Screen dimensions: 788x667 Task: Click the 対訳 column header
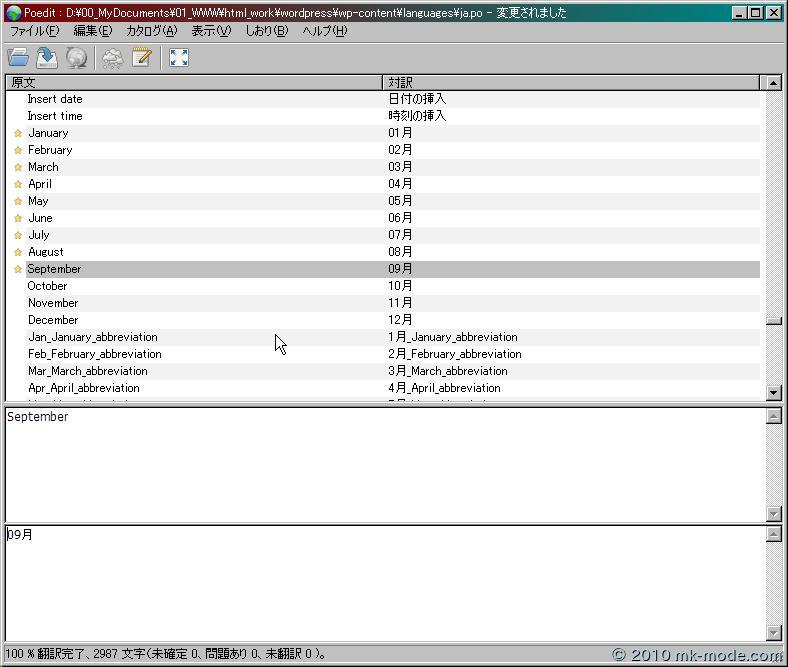click(x=570, y=82)
